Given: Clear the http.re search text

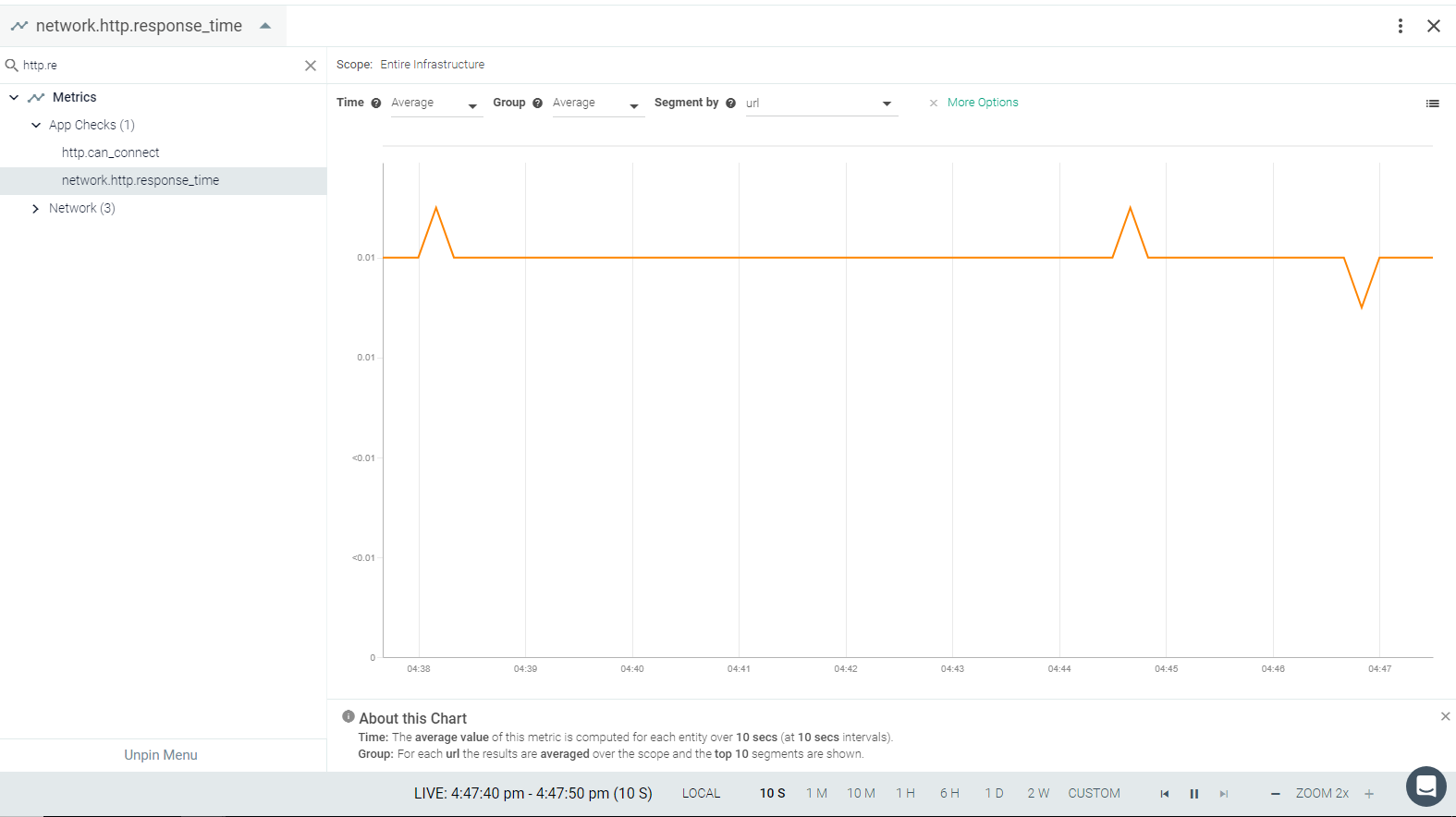Looking at the screenshot, I should [311, 66].
